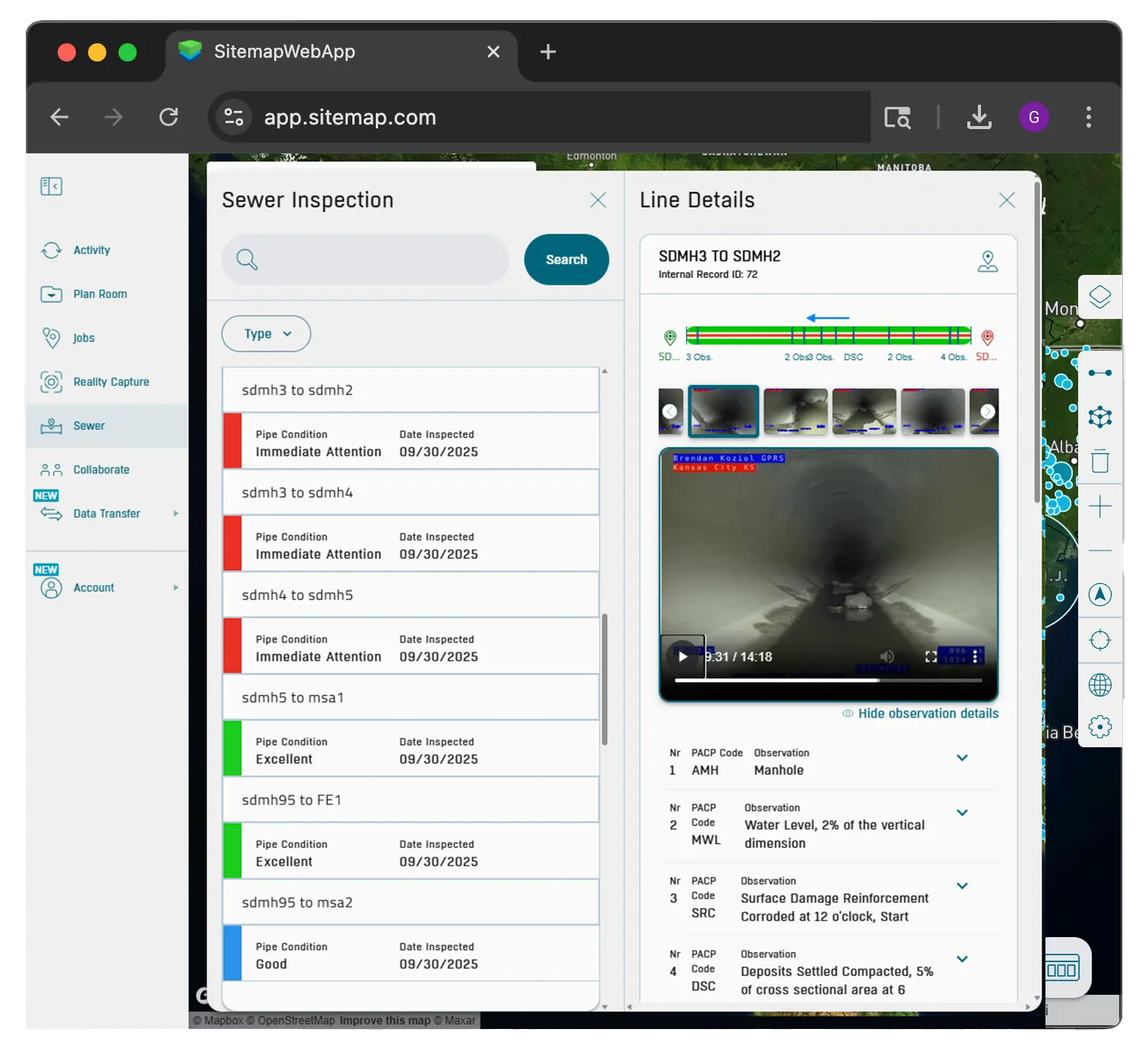Select the sdmh5 to msa1 line

pyautogui.click(x=411, y=698)
